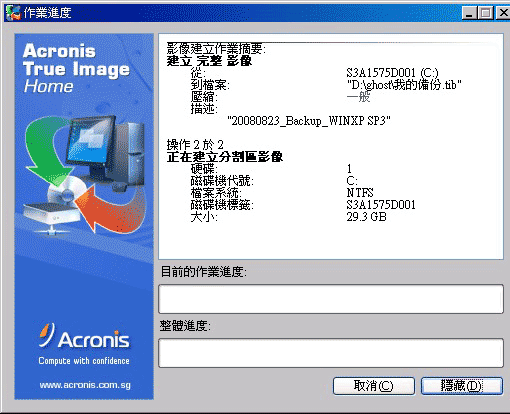Click the 作業進度 title bar text
This screenshot has width=510, height=414.
[x=47, y=13]
